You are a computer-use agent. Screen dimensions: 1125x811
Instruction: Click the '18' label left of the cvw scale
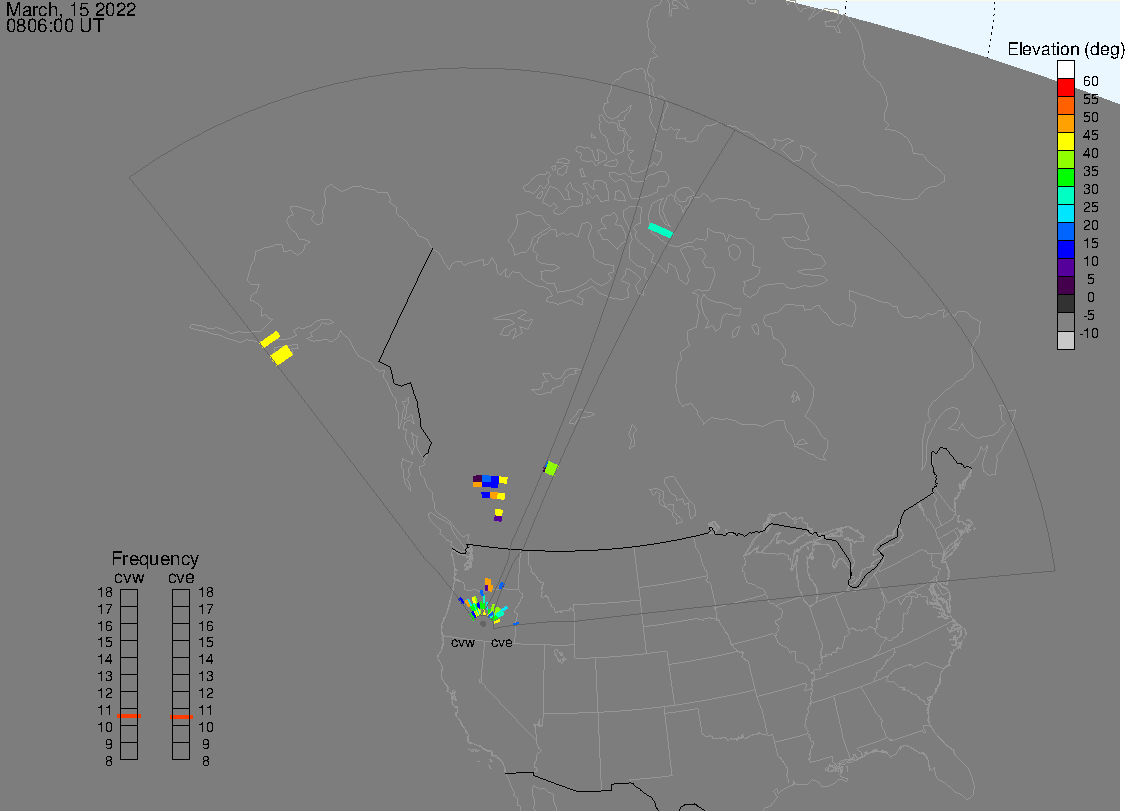(x=105, y=593)
